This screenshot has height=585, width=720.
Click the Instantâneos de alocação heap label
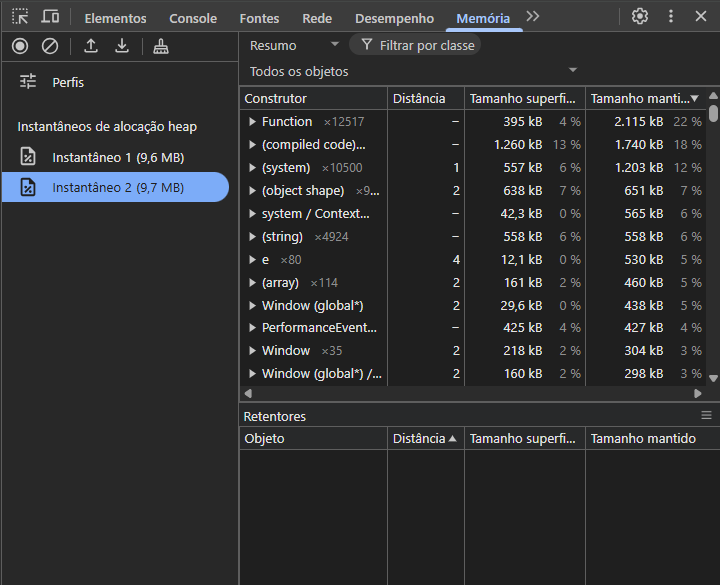pos(107,127)
